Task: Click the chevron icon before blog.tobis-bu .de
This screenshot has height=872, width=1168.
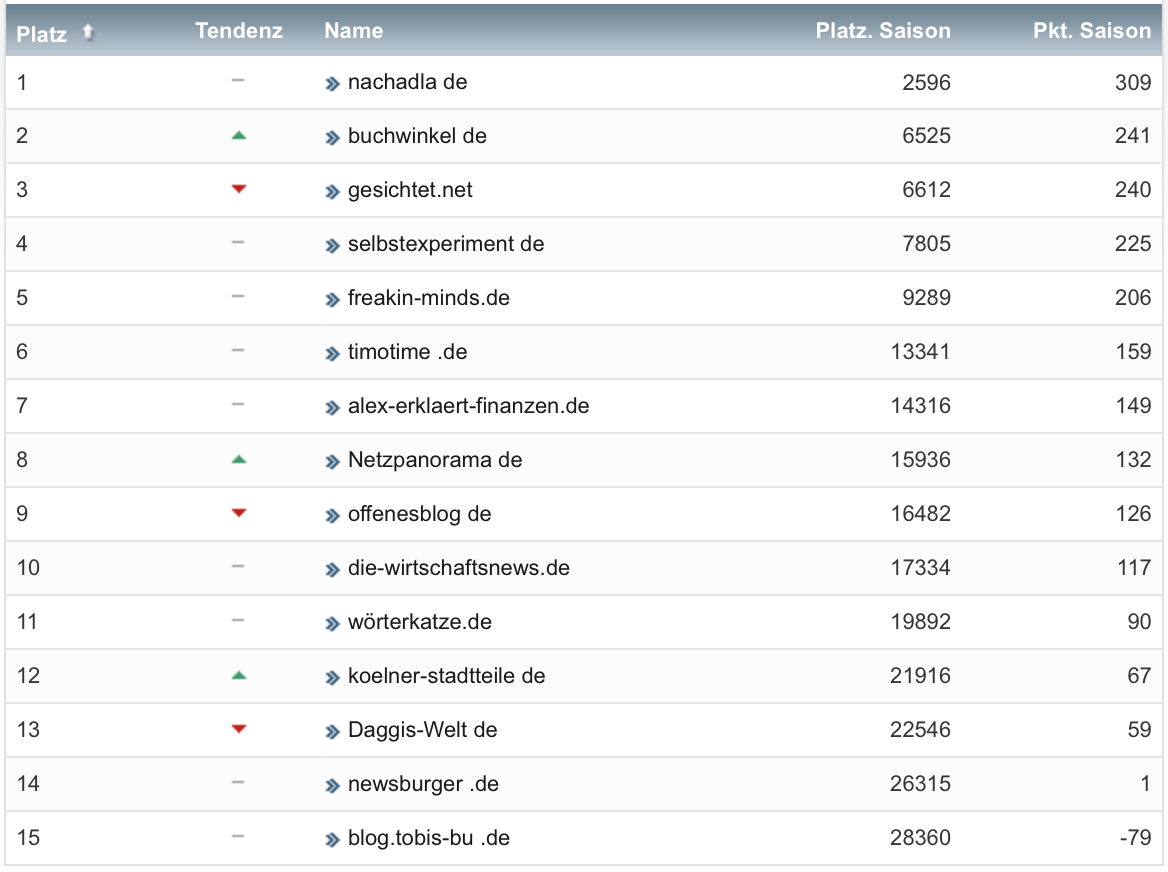Action: point(332,840)
